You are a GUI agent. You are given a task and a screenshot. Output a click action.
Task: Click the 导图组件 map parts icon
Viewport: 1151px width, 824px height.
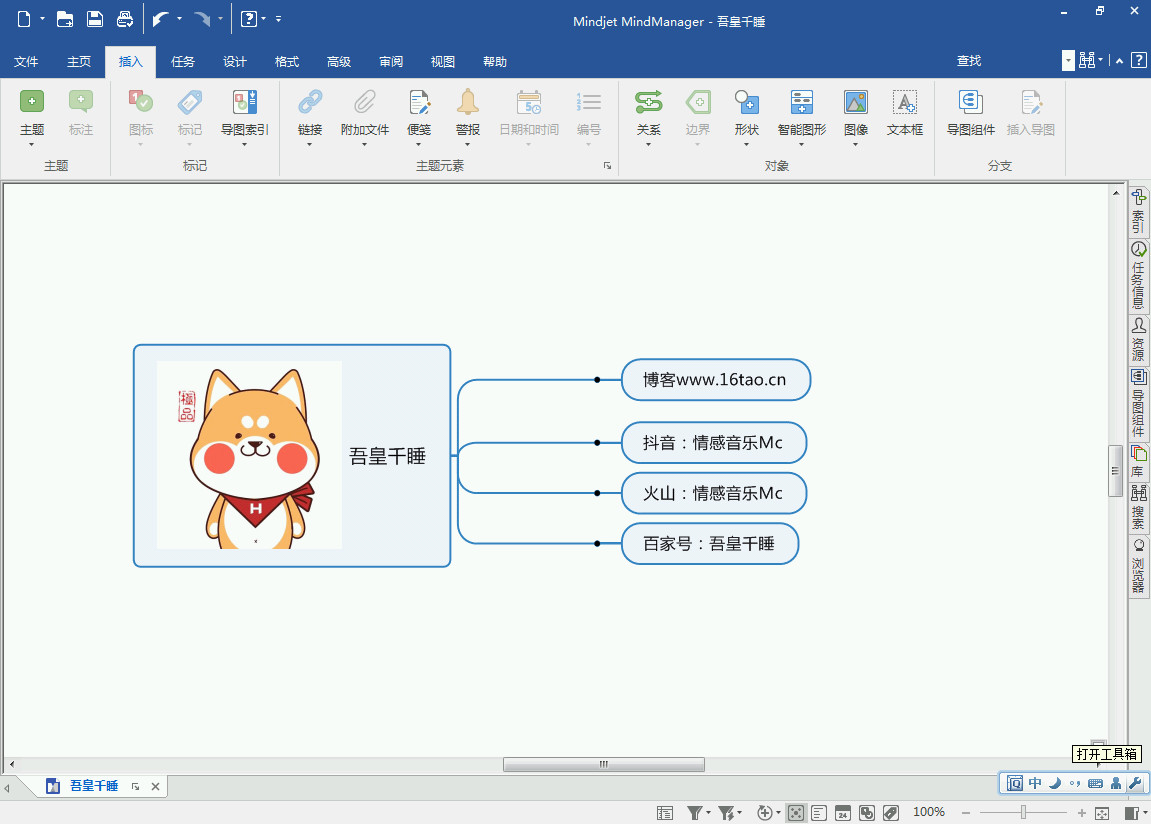pos(970,102)
